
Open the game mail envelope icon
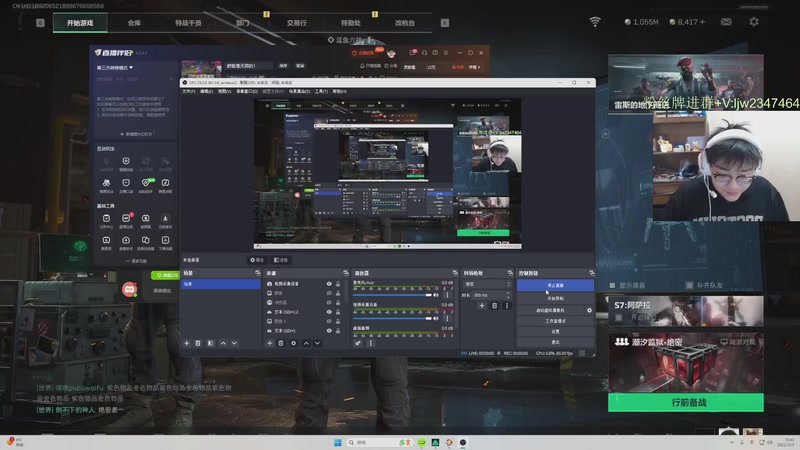point(726,22)
